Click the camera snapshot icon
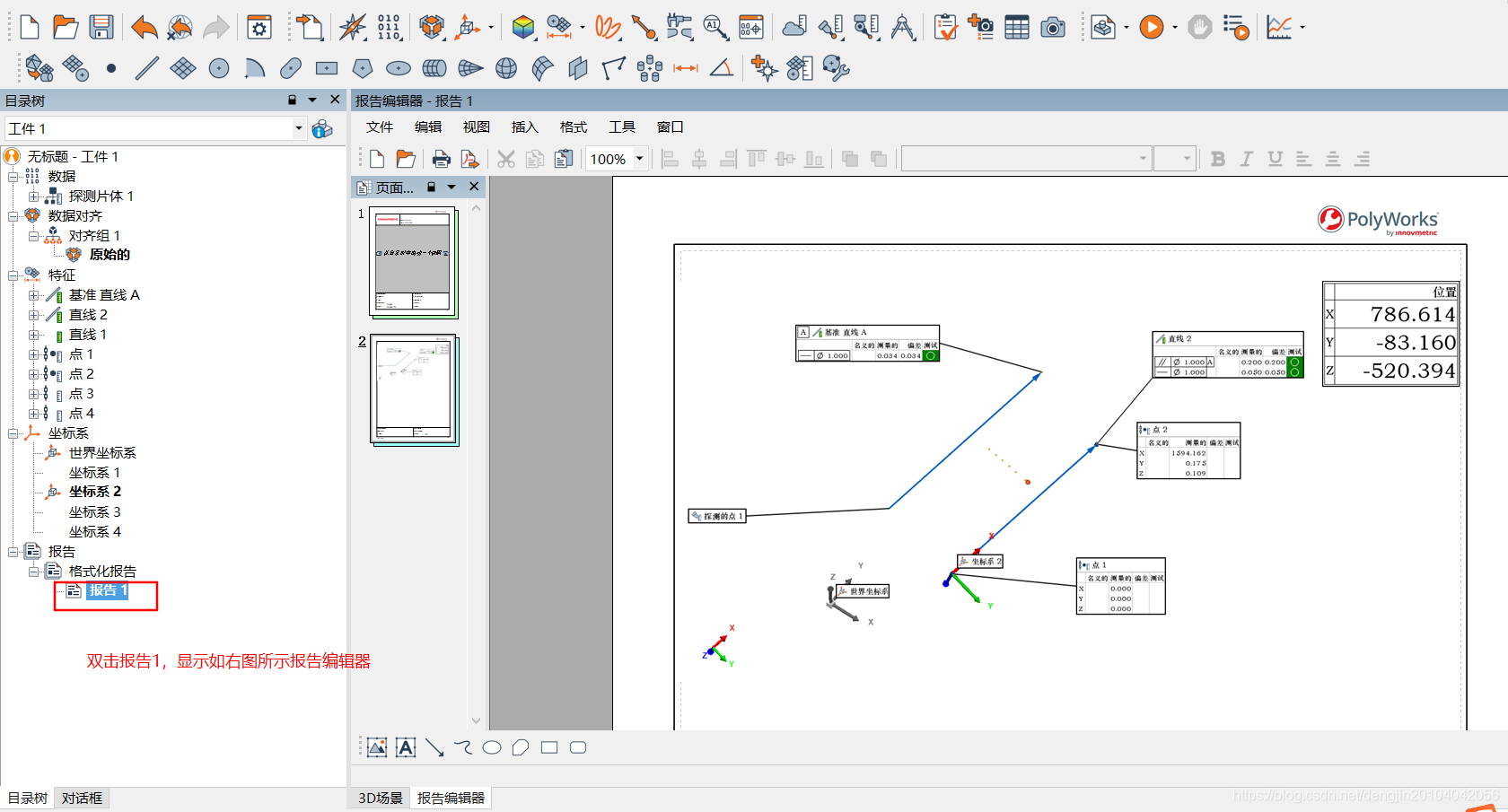 point(1053,28)
